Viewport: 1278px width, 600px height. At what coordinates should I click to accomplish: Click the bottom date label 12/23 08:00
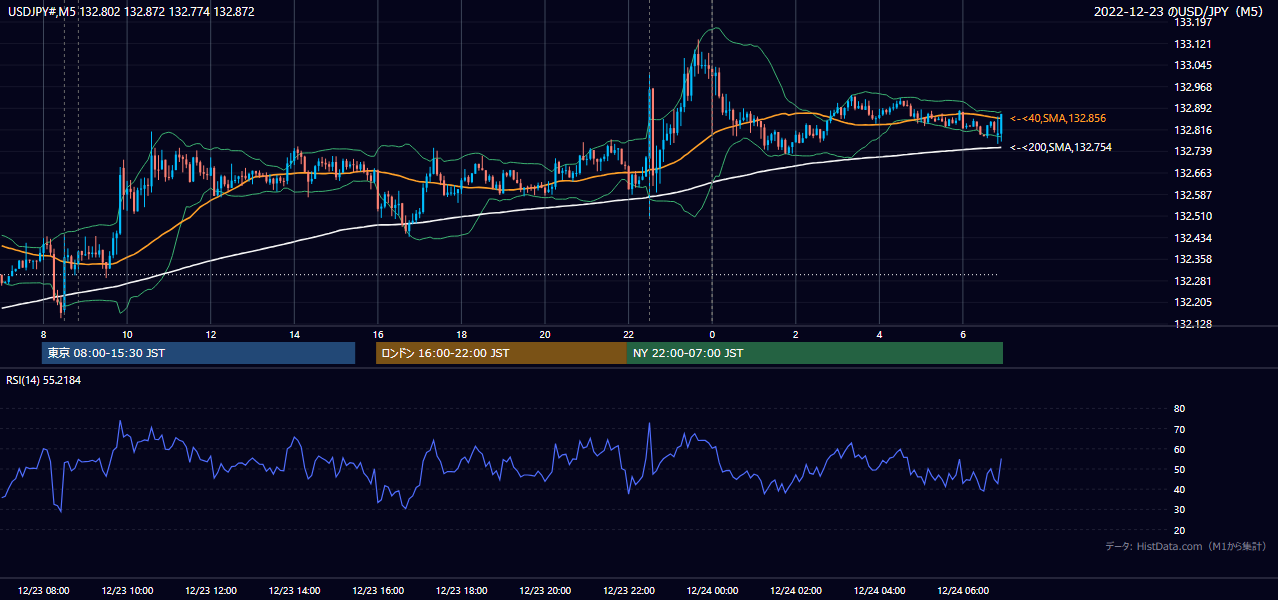coord(44,591)
